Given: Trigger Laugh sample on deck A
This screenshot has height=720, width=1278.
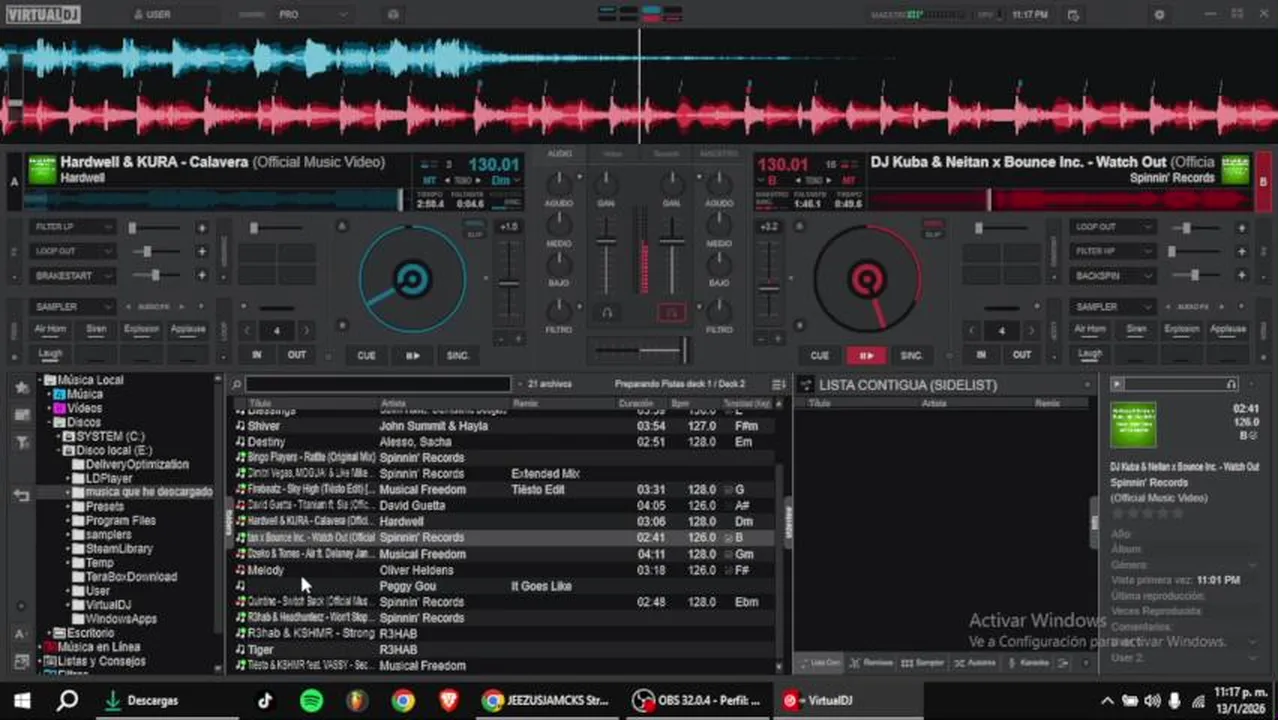Looking at the screenshot, I should tap(50, 353).
